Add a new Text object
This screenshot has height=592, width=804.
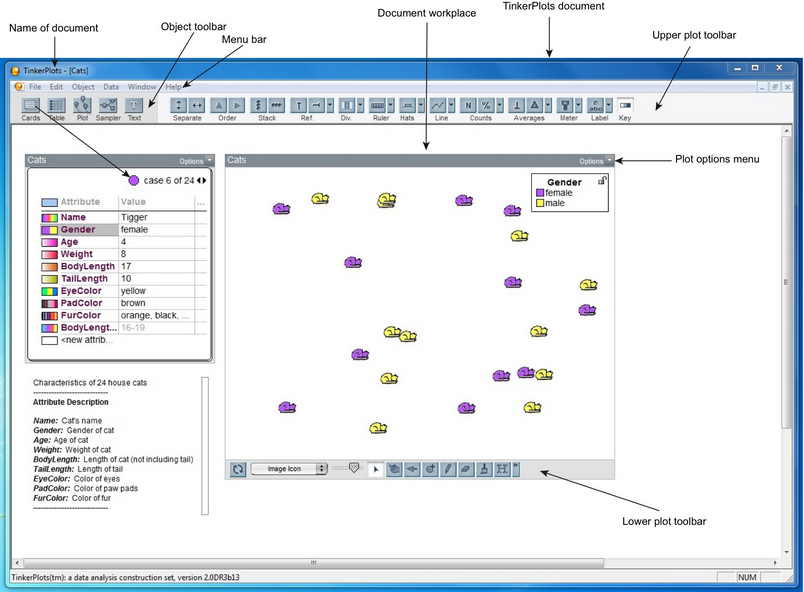coord(134,106)
